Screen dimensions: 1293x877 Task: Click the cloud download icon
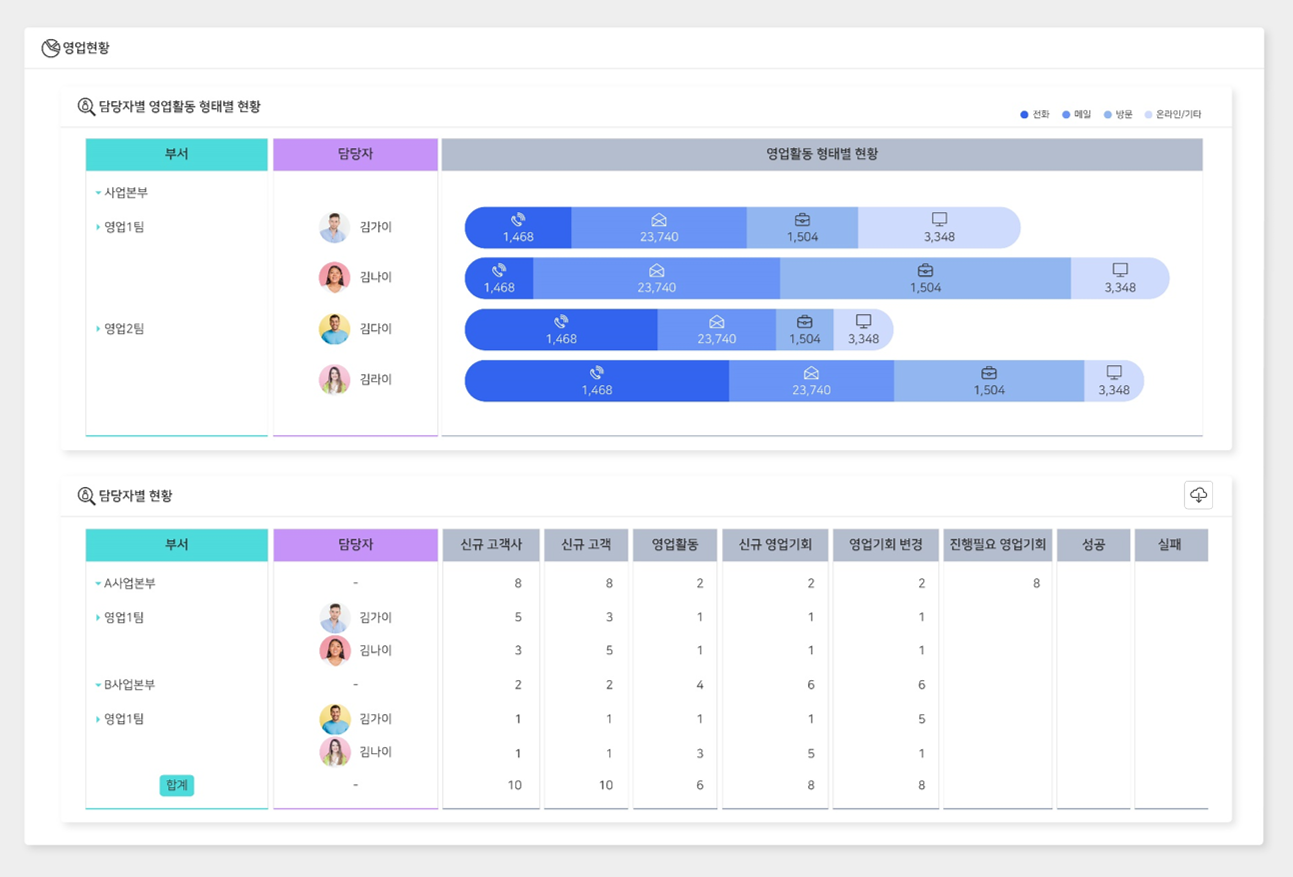[1198, 495]
